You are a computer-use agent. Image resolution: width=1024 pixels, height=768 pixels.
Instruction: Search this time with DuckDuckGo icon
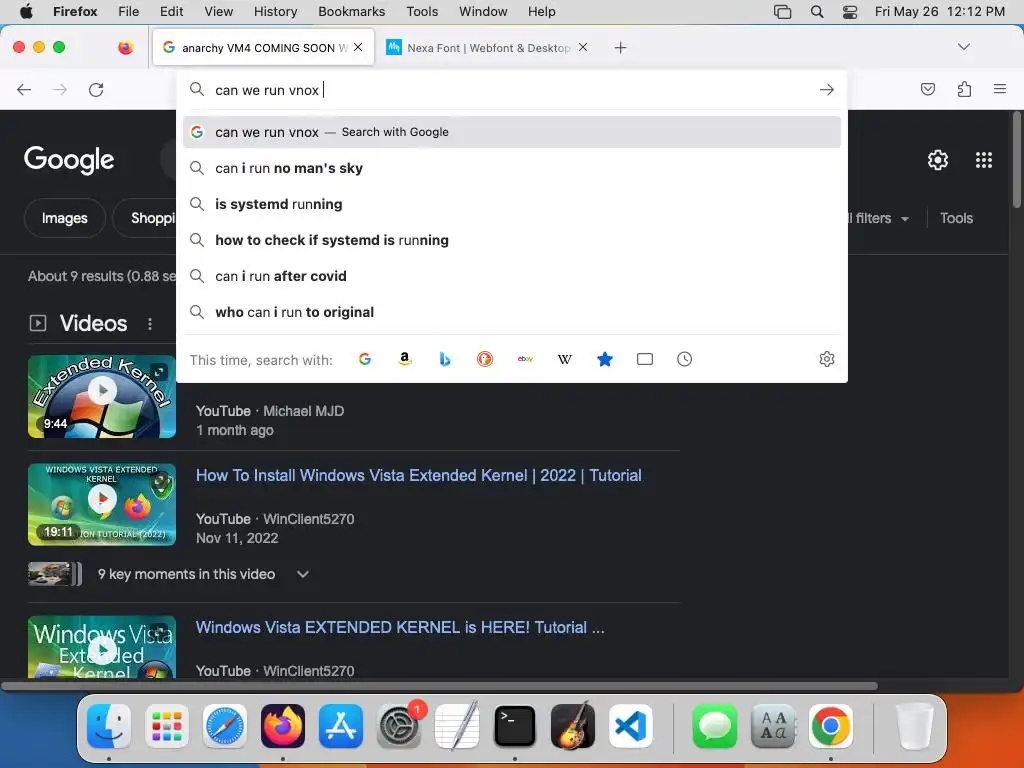[485, 359]
